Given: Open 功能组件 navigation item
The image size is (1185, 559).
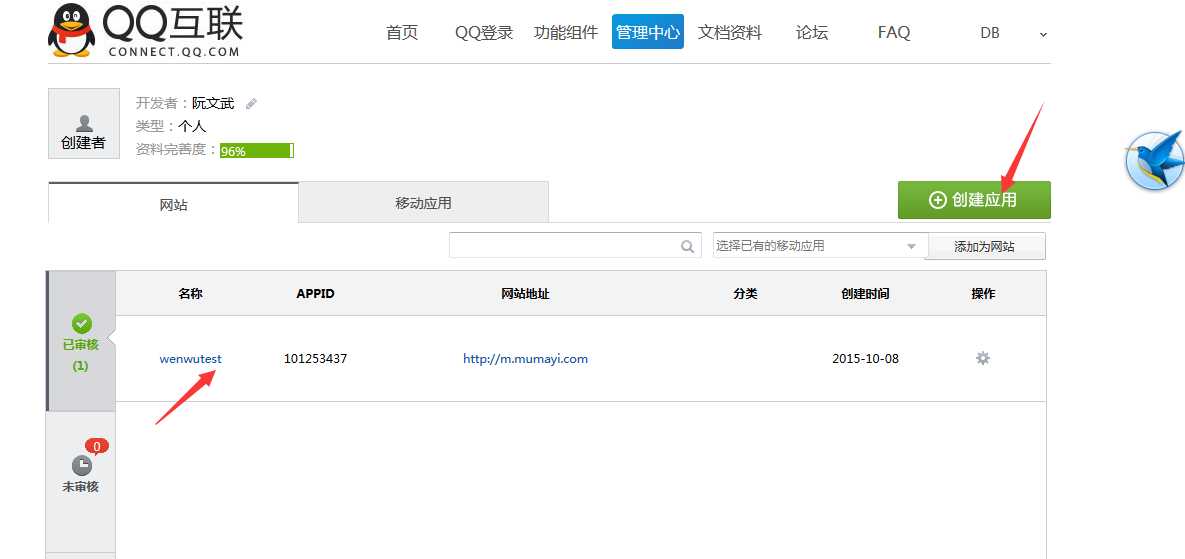Looking at the screenshot, I should (565, 32).
